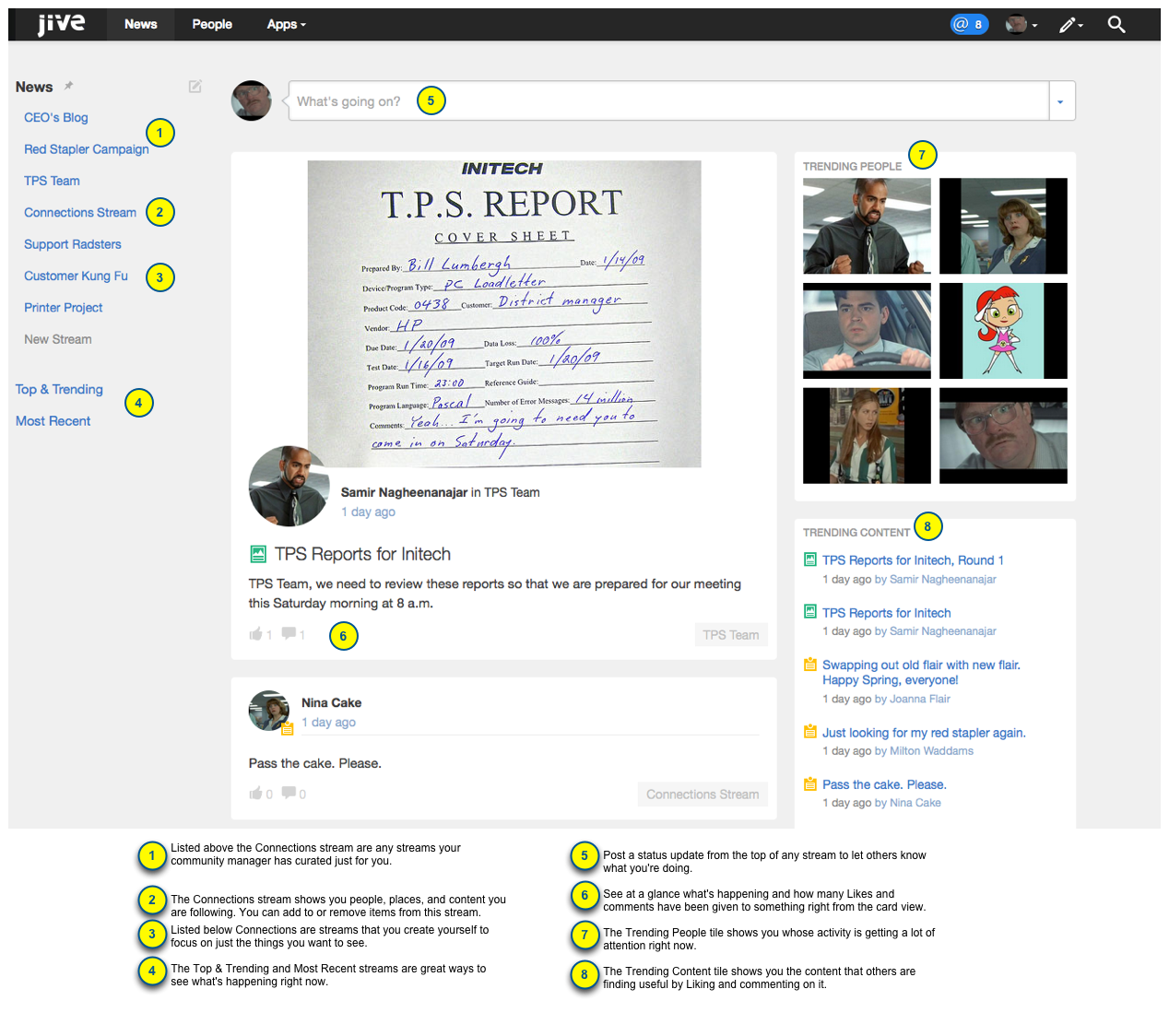Click the TPS Team tag button
The width and height of the screenshot is (1169, 1036).
click(731, 635)
